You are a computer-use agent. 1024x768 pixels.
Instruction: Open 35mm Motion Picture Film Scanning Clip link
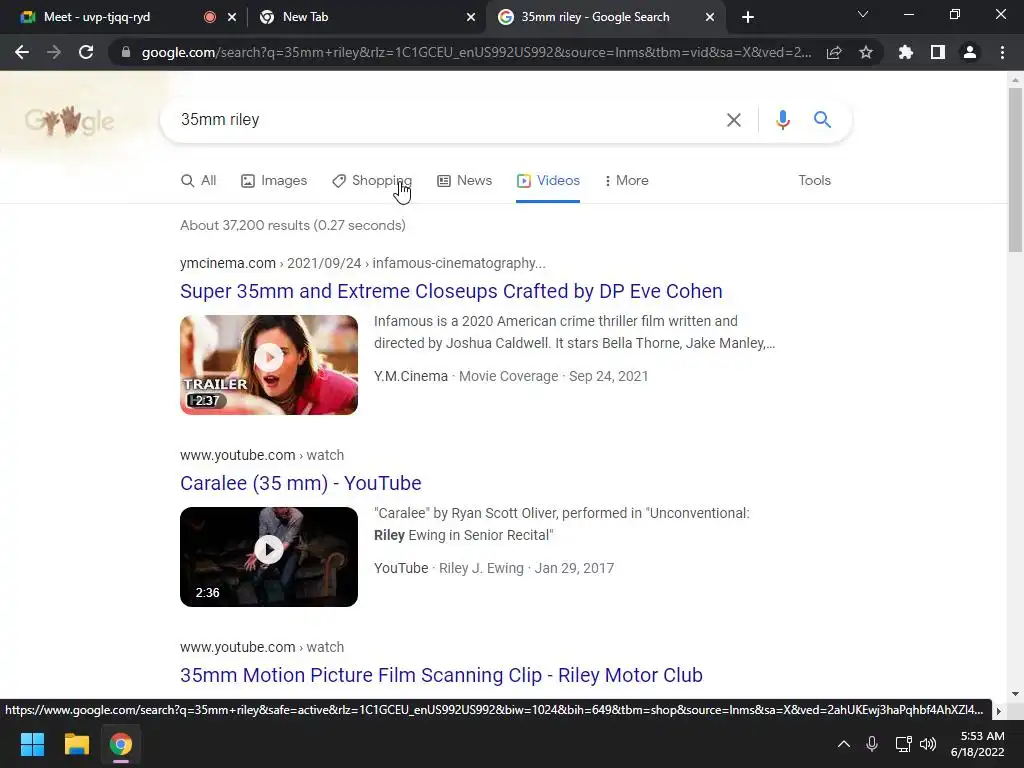tap(441, 675)
